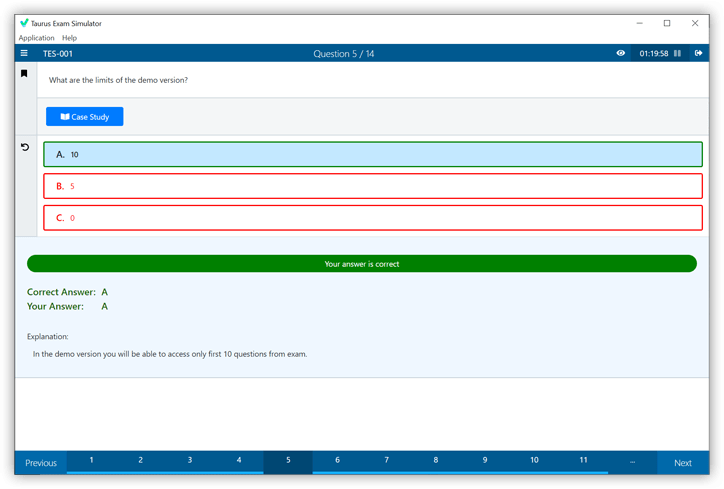The width and height of the screenshot is (724, 489).
Task: Expand more questions with the ellipsis
Action: (x=633, y=462)
